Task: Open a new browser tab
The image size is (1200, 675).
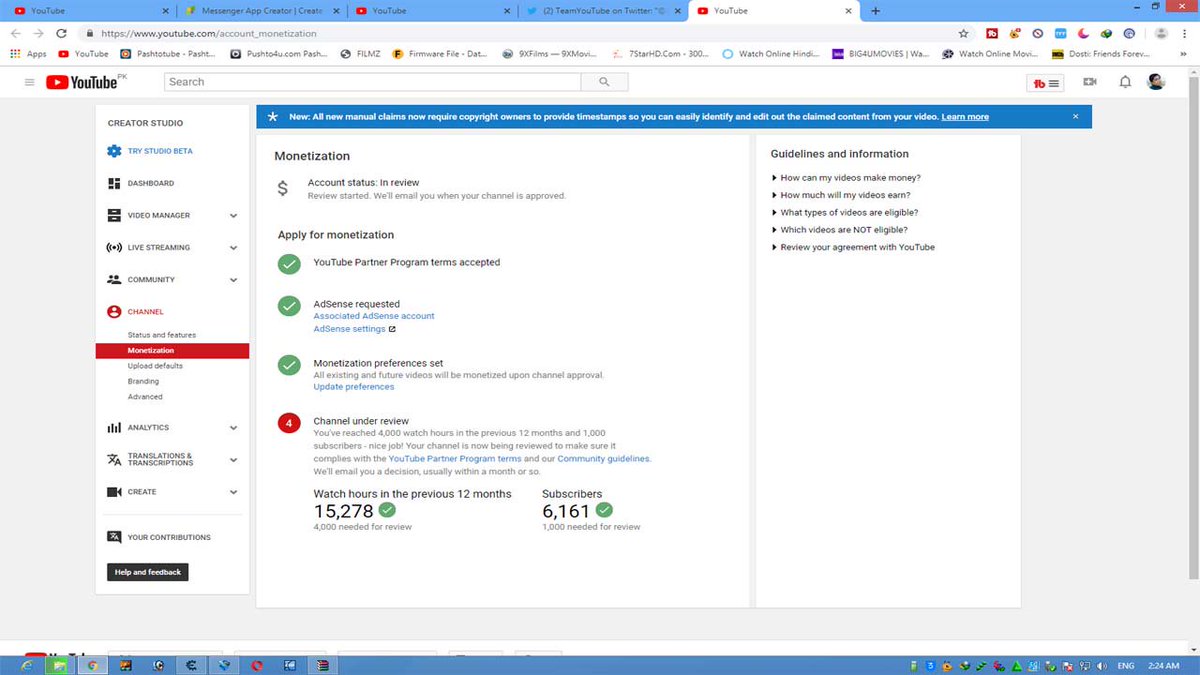Action: point(876,11)
